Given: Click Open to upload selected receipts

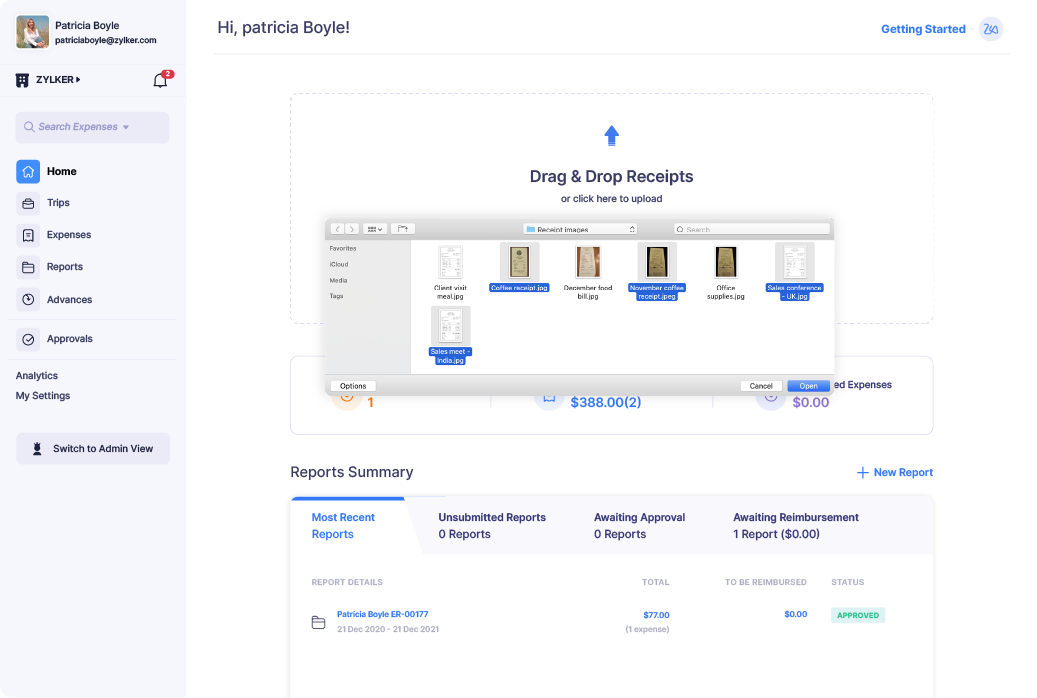Looking at the screenshot, I should (807, 385).
